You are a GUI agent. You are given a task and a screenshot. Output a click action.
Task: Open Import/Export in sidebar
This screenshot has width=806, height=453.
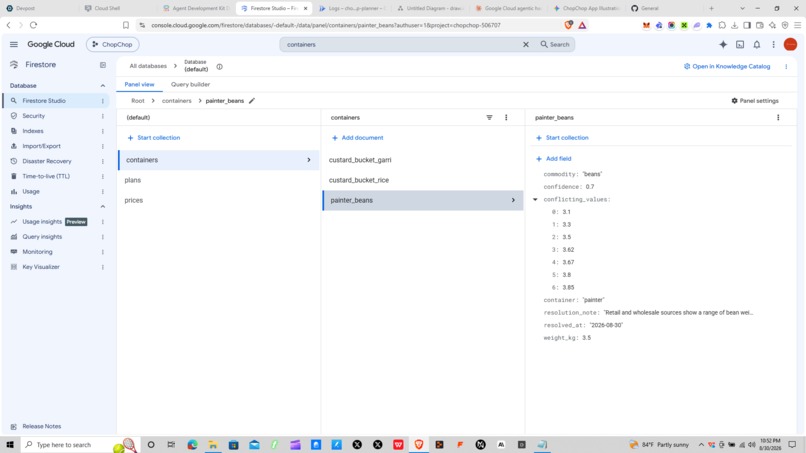[41, 146]
